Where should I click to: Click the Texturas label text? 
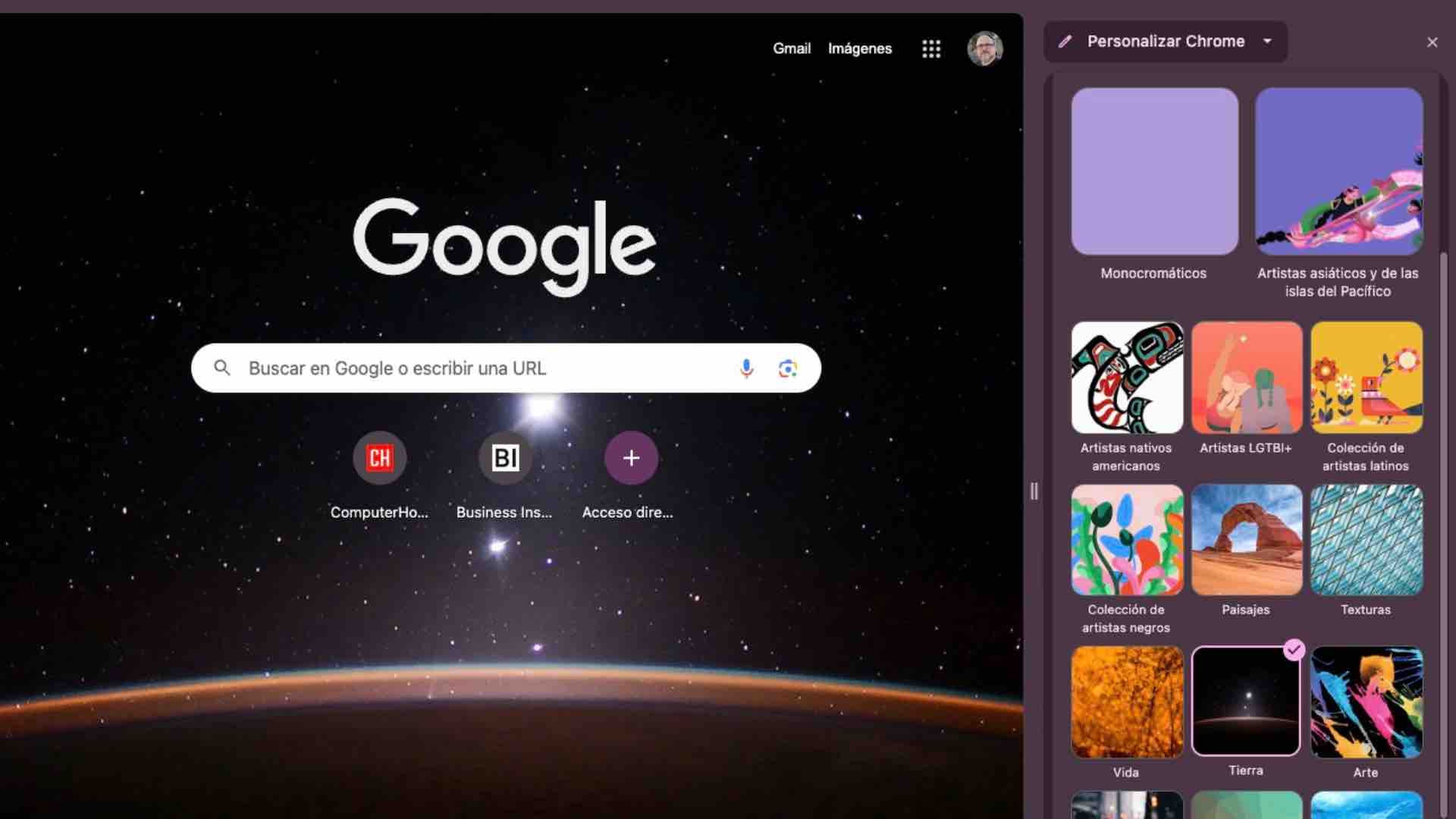1365,610
